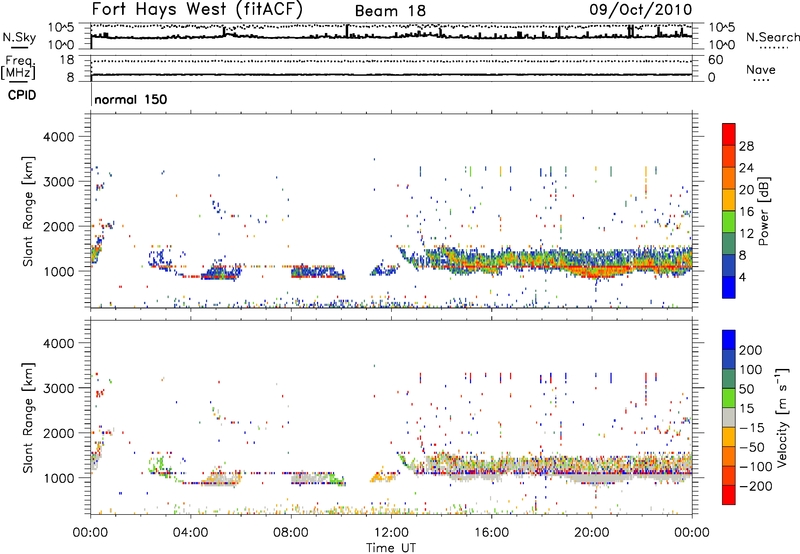Click the gray band of the velocity colorbar
Image resolution: width=800 pixels, height=554 pixels.
coord(729,417)
